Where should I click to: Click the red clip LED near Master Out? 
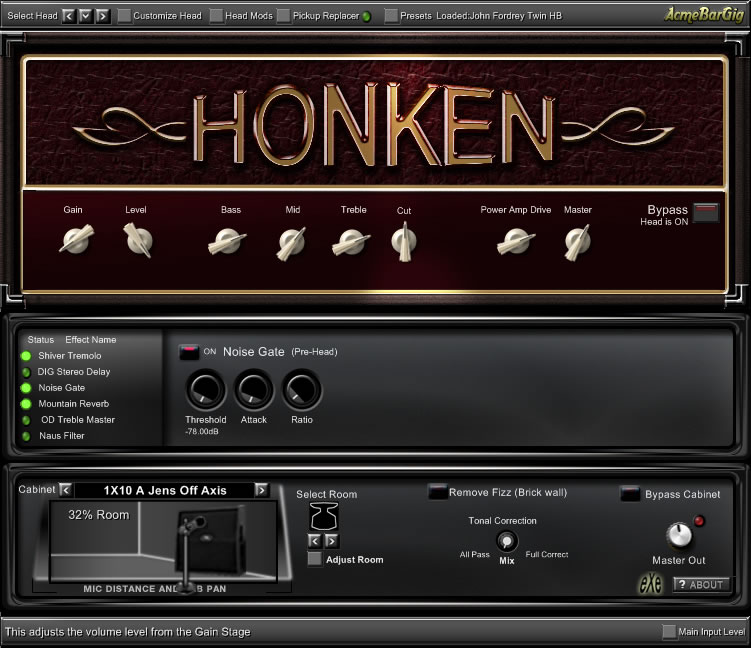(x=699, y=521)
